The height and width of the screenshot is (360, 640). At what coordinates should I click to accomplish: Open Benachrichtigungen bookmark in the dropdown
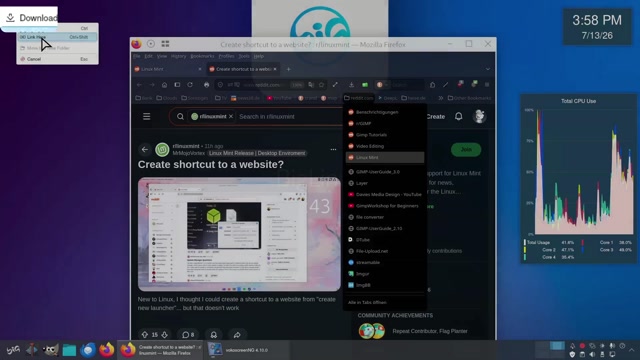pos(384,112)
